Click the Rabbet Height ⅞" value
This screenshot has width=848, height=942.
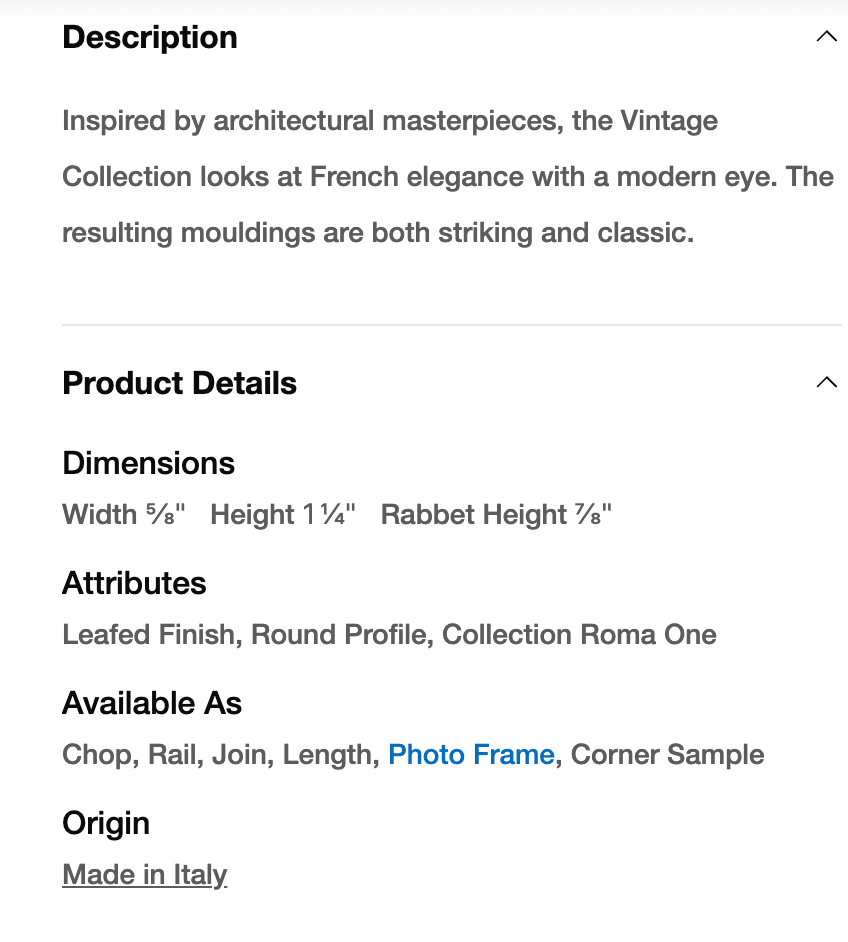click(x=496, y=514)
